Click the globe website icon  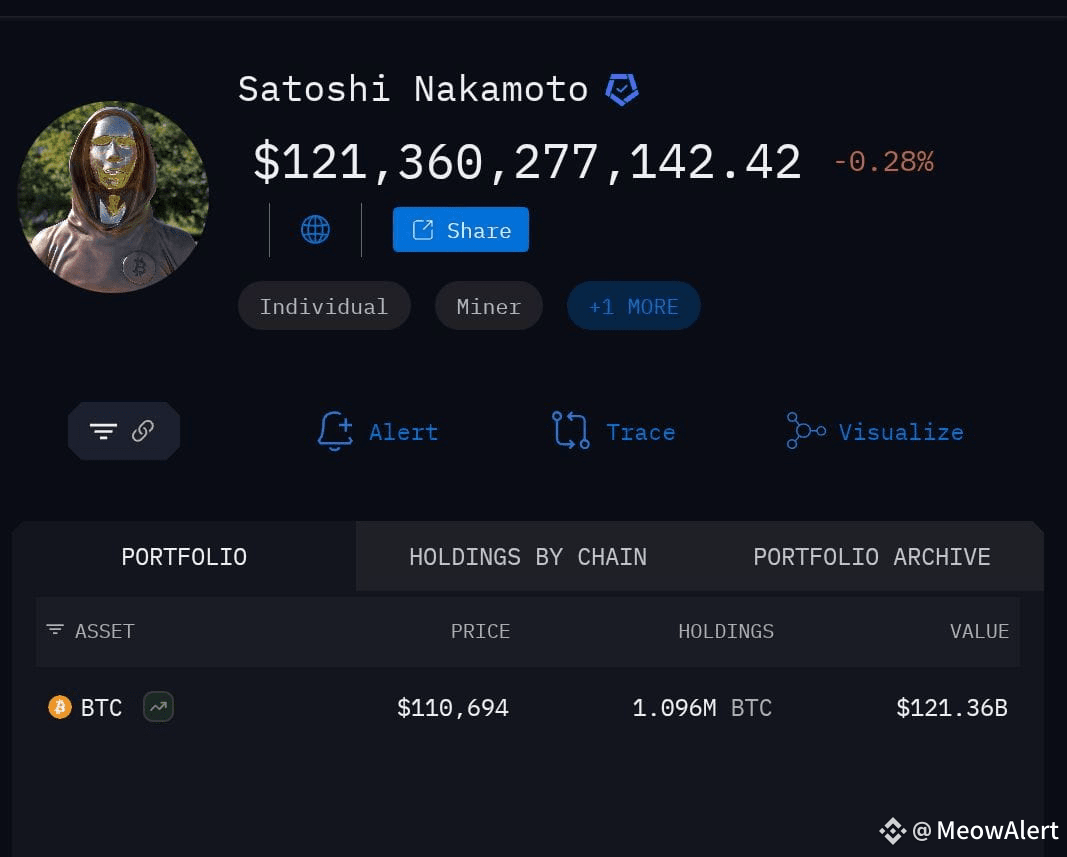pyautogui.click(x=315, y=229)
